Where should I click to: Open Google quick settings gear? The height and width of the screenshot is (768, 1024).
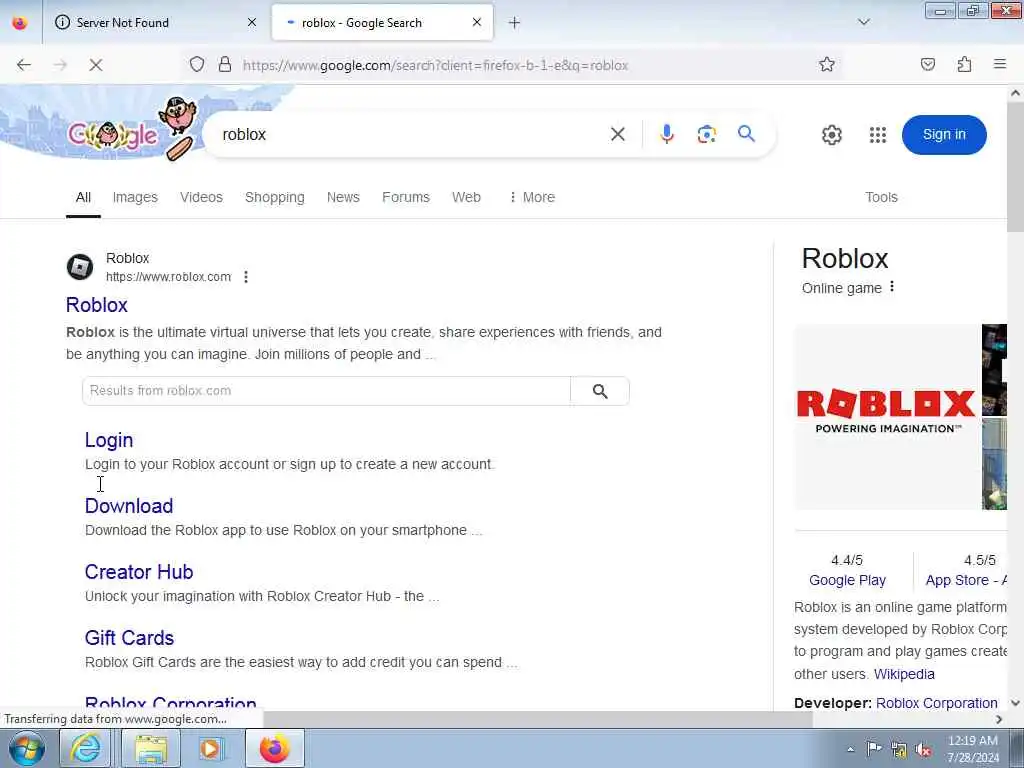pos(831,135)
